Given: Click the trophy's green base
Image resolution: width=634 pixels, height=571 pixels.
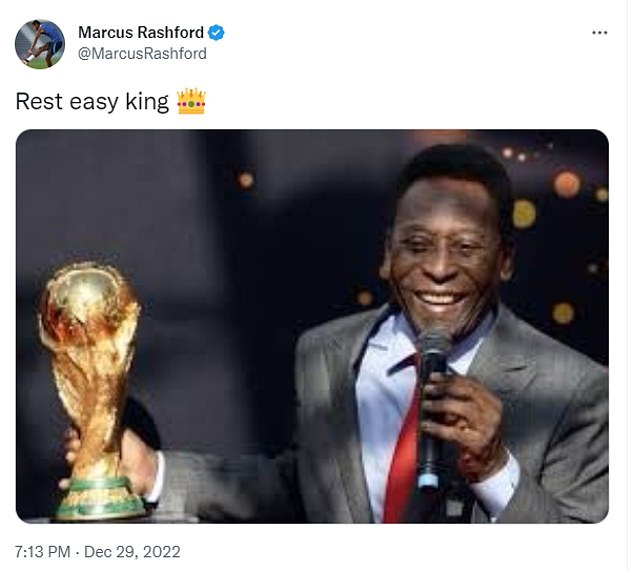Looking at the screenshot, I should (x=99, y=498).
